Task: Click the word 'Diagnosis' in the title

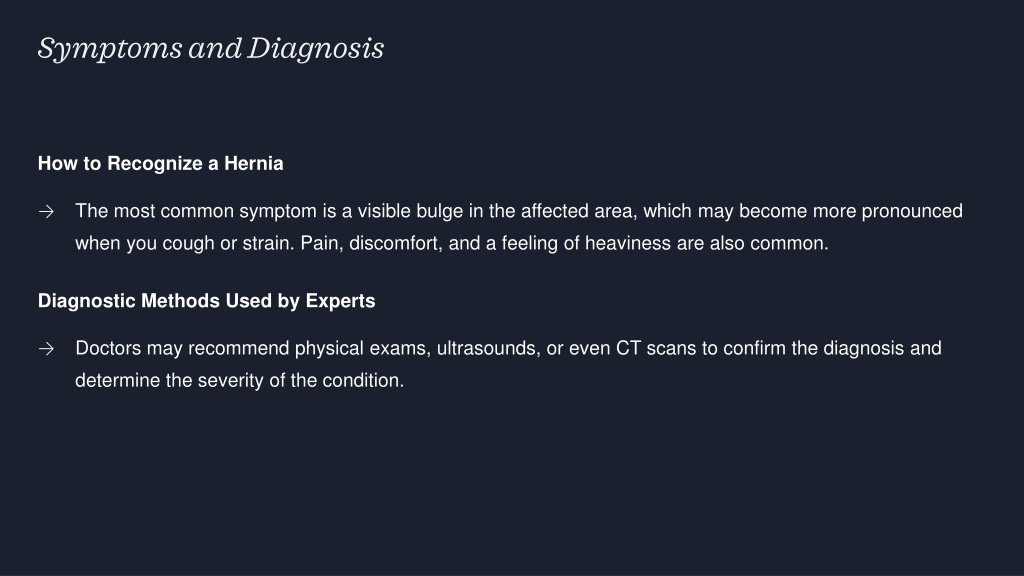Action: 315,50
